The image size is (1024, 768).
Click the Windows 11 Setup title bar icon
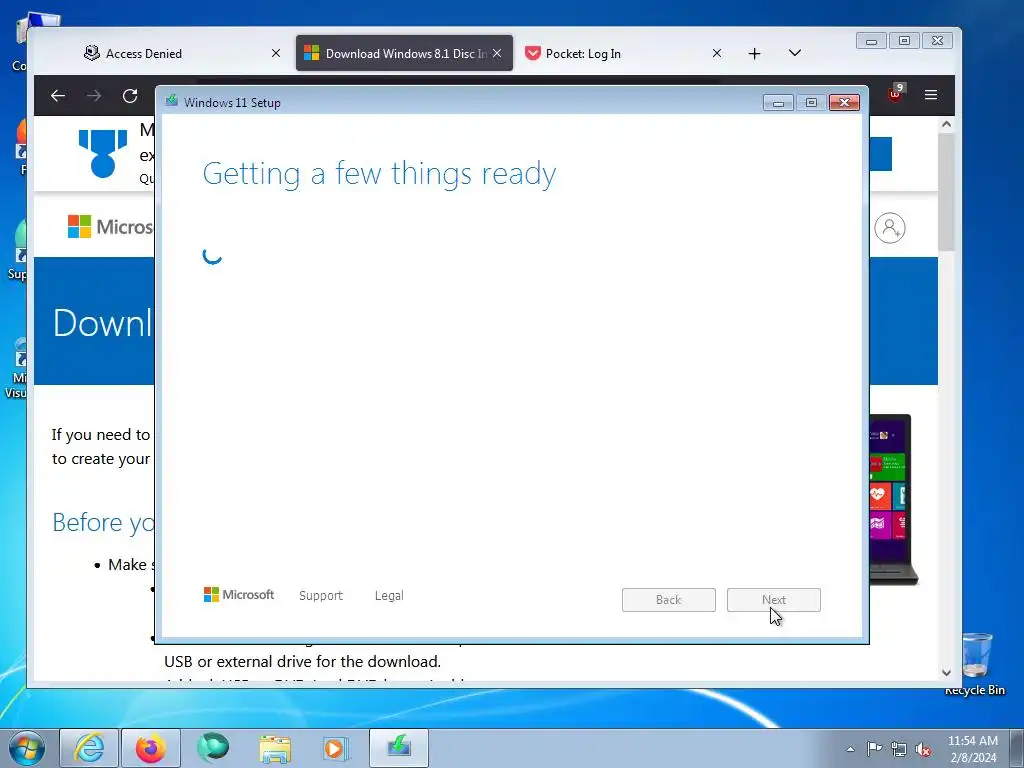tap(172, 101)
